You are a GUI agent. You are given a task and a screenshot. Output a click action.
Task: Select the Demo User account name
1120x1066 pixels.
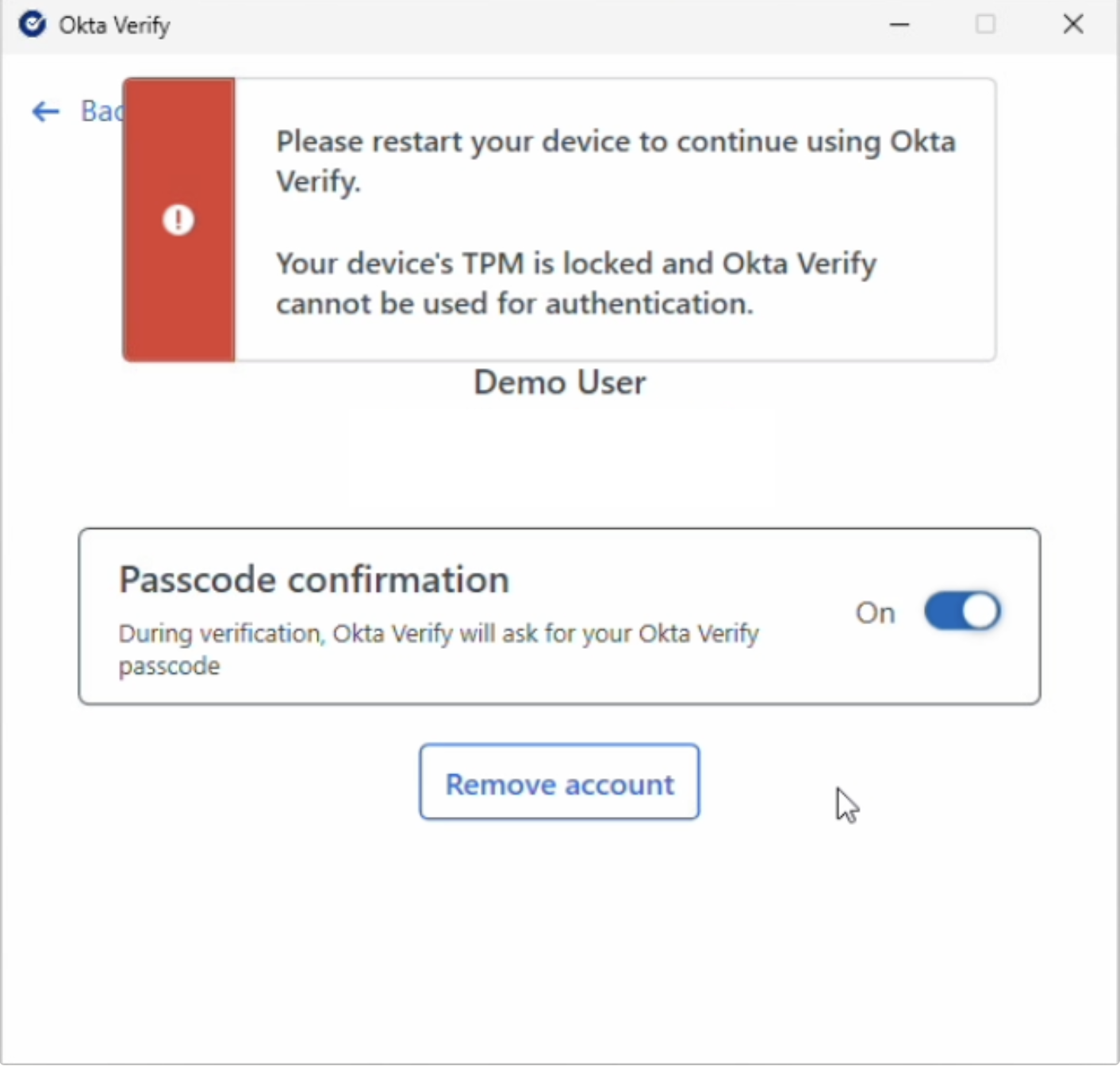point(559,383)
